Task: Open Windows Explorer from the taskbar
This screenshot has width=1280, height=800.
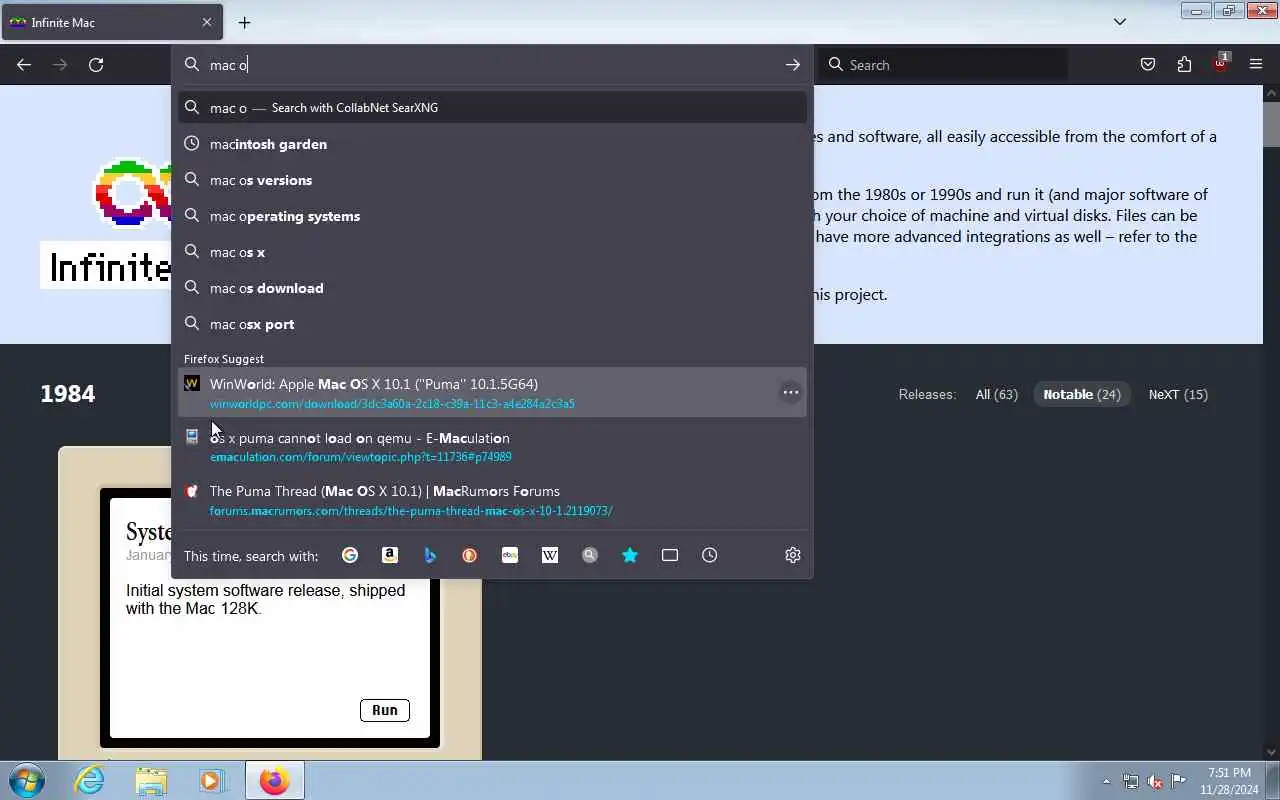Action: coord(151,780)
